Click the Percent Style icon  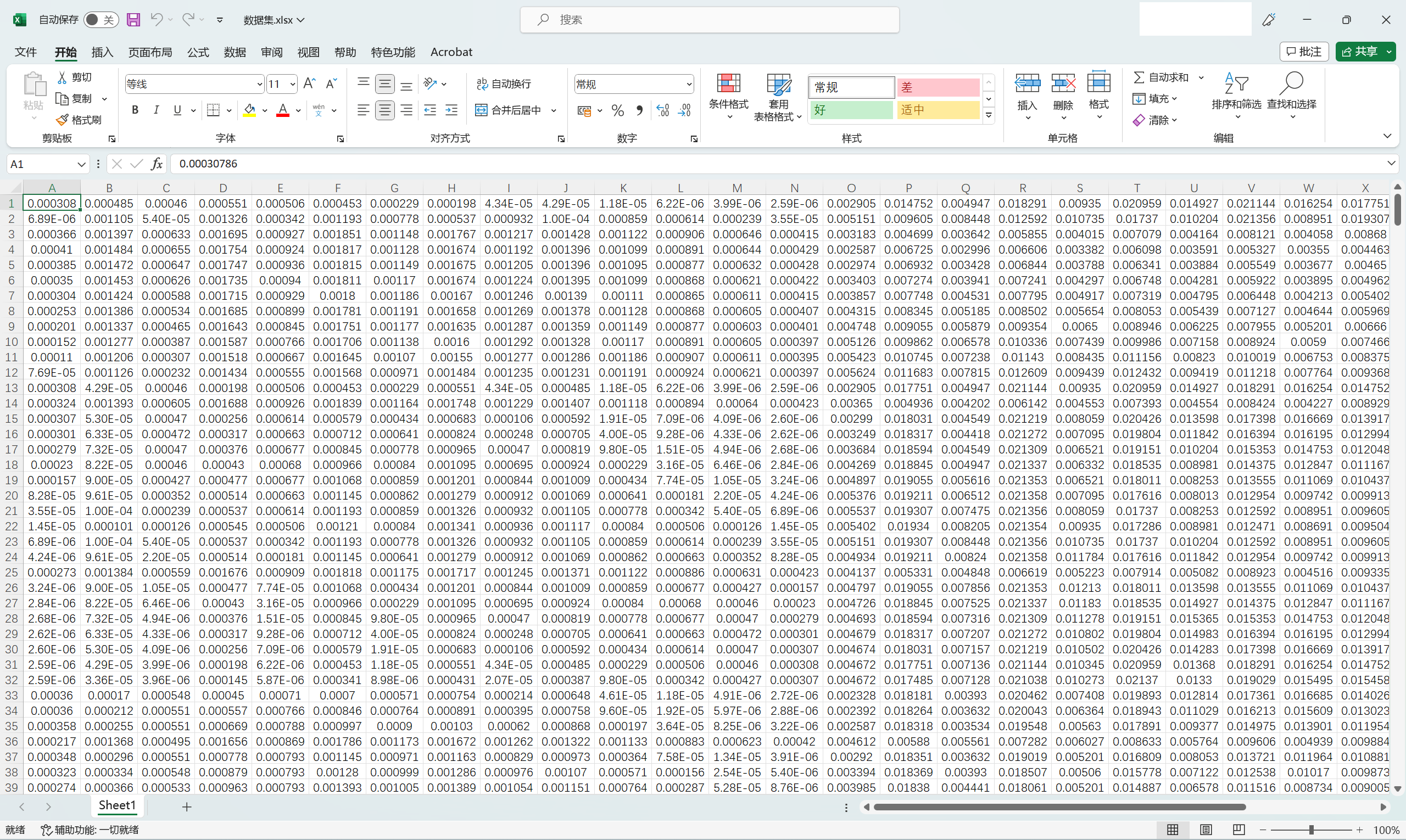click(x=618, y=110)
